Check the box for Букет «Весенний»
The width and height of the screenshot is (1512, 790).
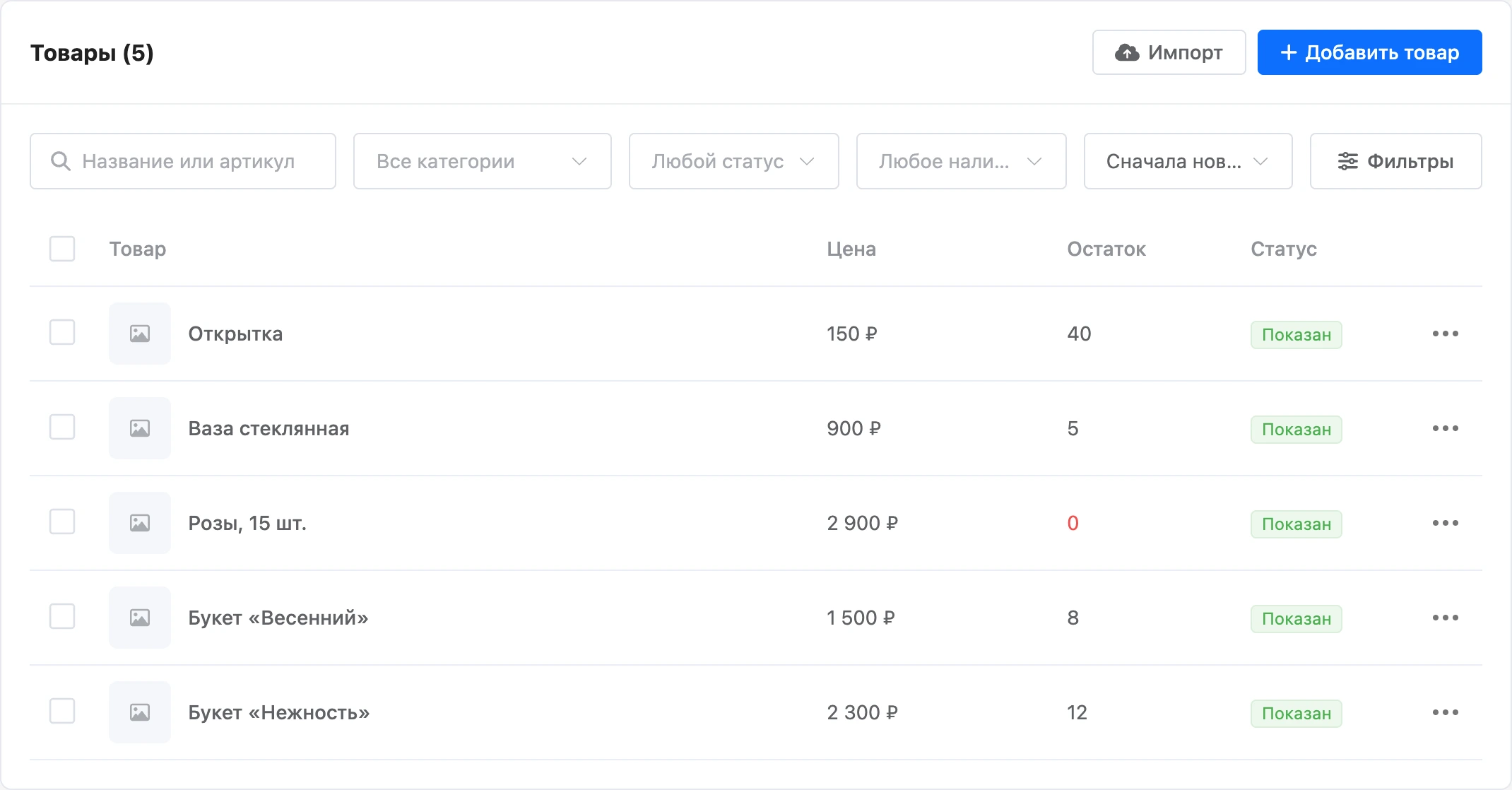62,616
